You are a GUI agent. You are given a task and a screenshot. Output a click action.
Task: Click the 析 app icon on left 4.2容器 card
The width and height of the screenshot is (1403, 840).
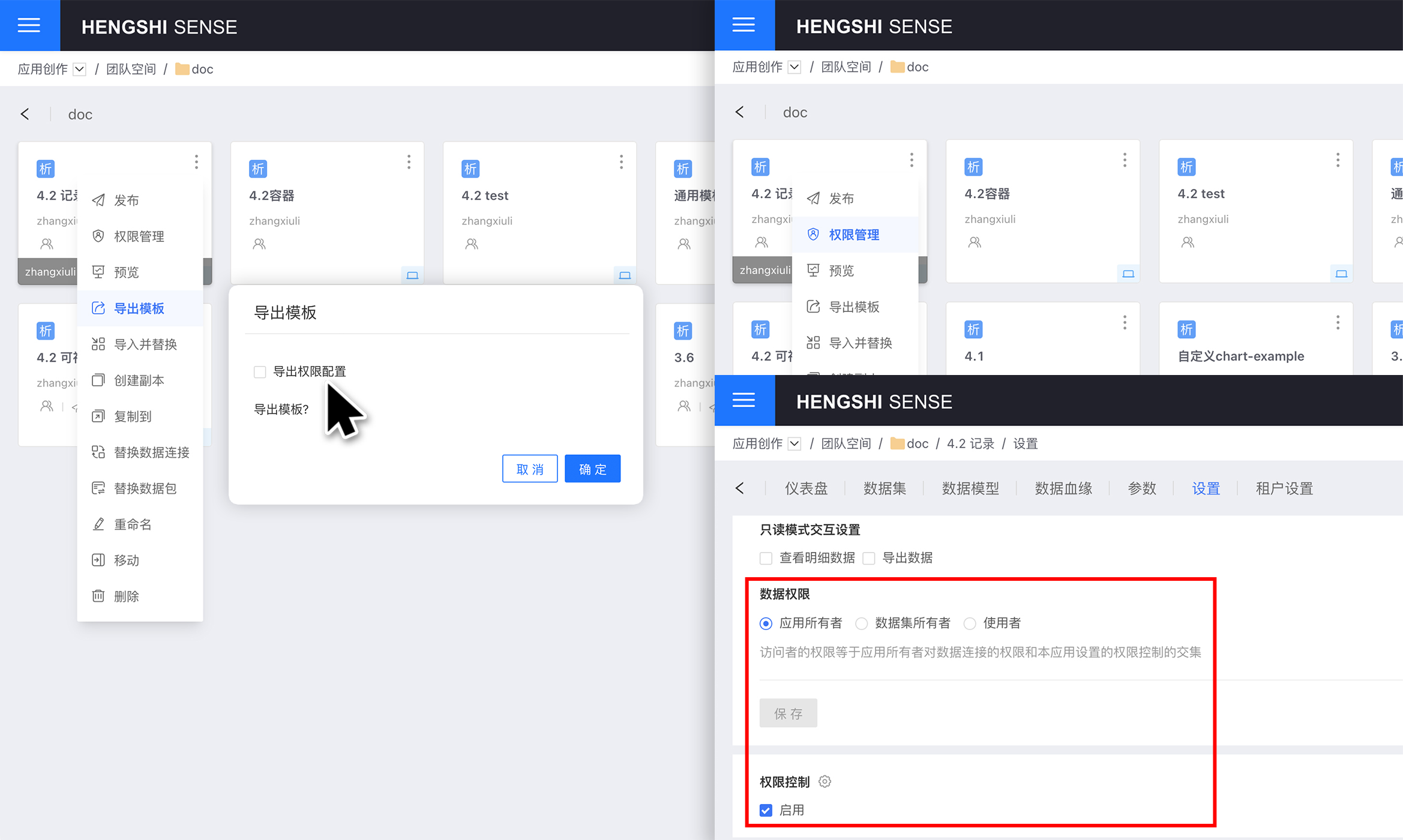coord(258,169)
